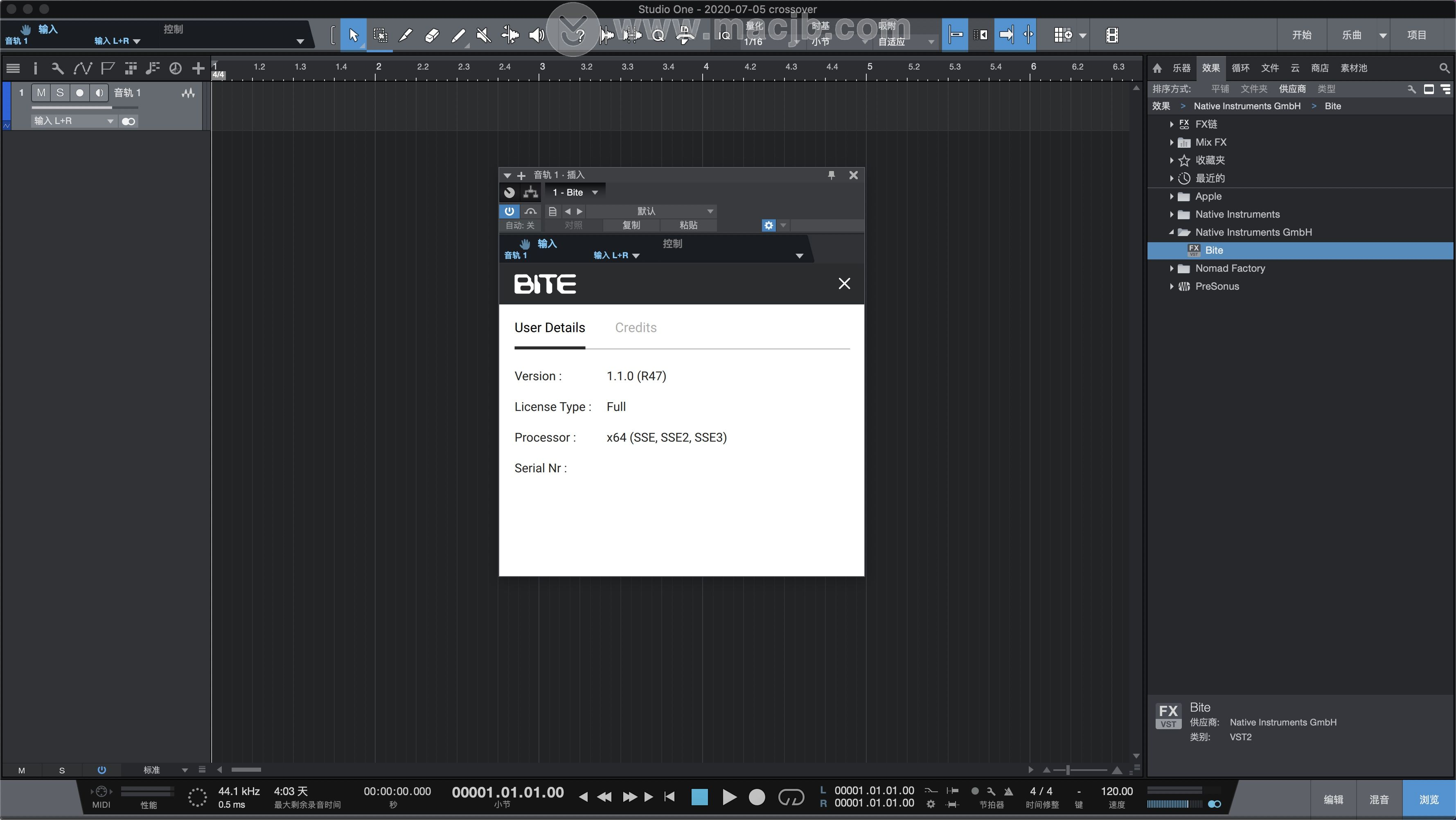Collapse the Native Instruments GmbH folder
The width and height of the screenshot is (1456, 820).
coord(1172,232)
